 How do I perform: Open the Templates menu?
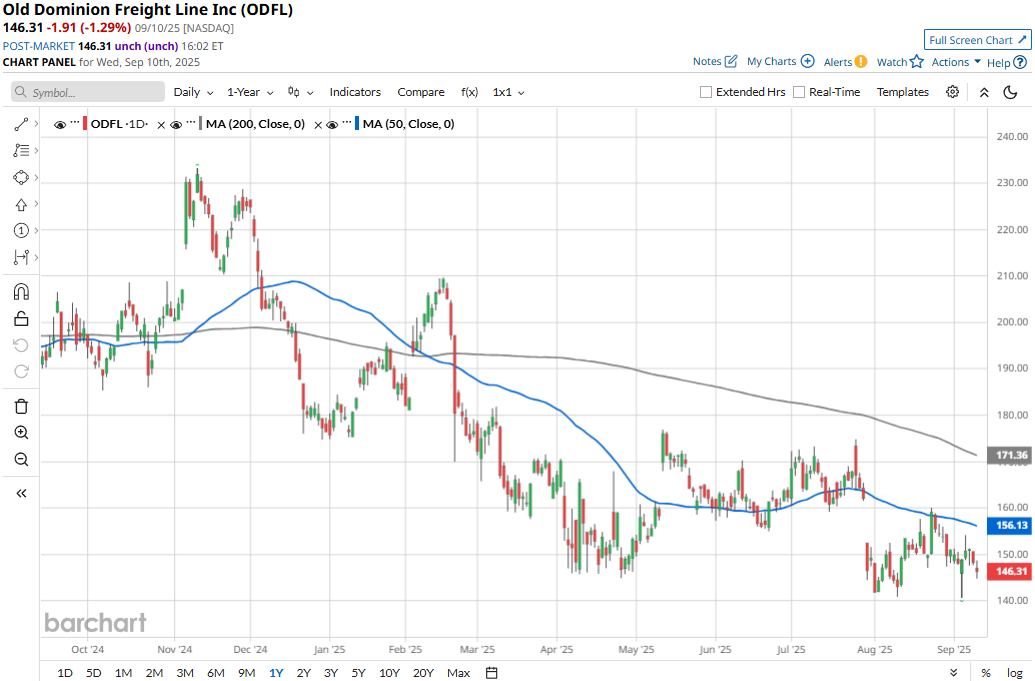[x=902, y=92]
